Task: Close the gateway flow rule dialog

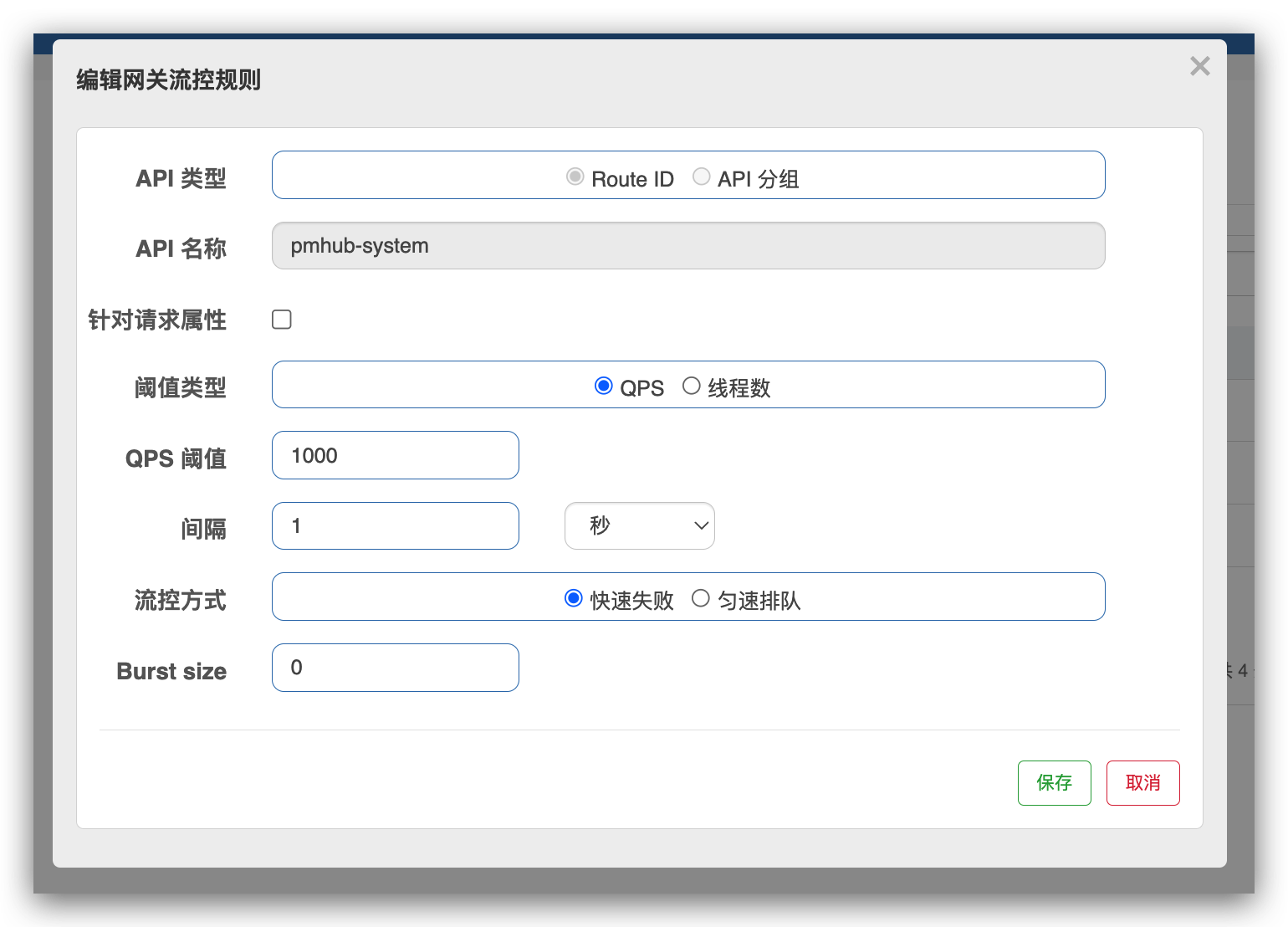Action: pyautogui.click(x=1199, y=66)
